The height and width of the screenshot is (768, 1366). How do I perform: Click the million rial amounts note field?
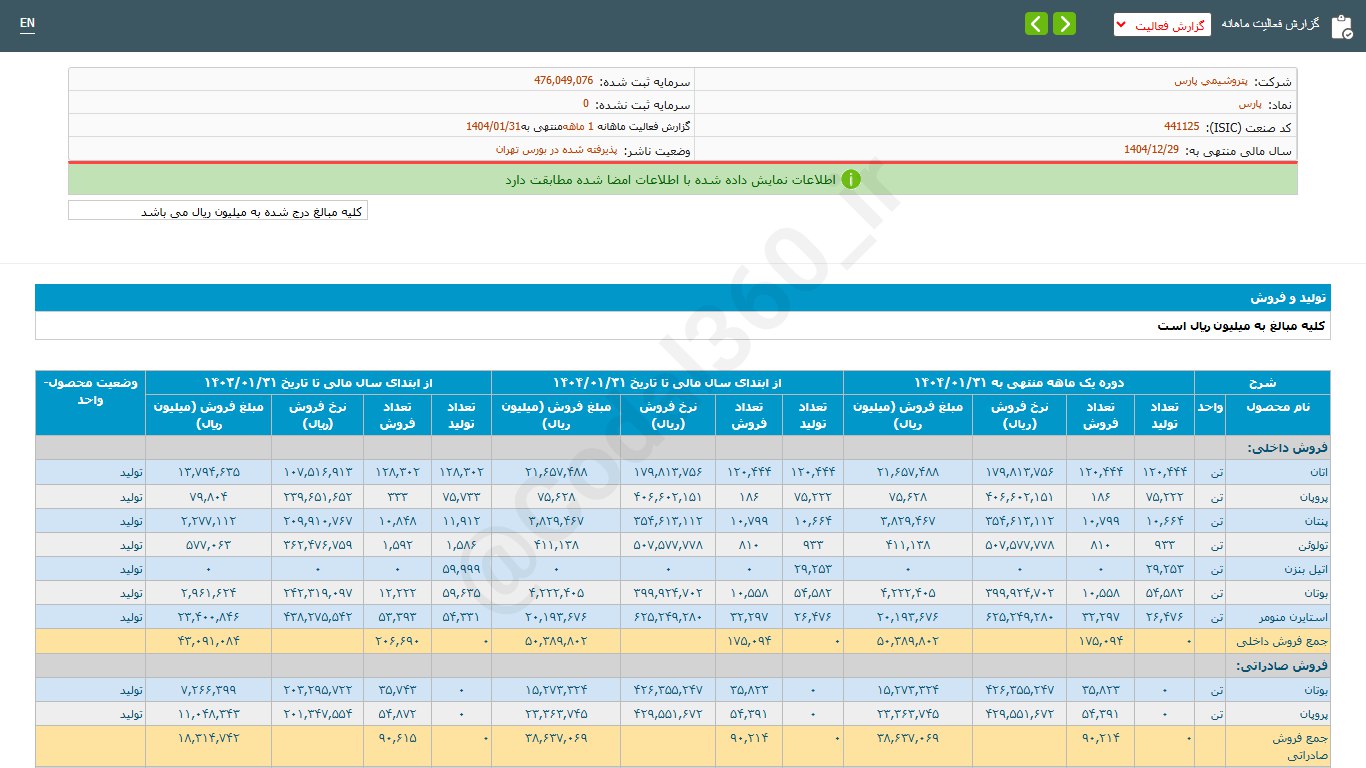(x=218, y=211)
